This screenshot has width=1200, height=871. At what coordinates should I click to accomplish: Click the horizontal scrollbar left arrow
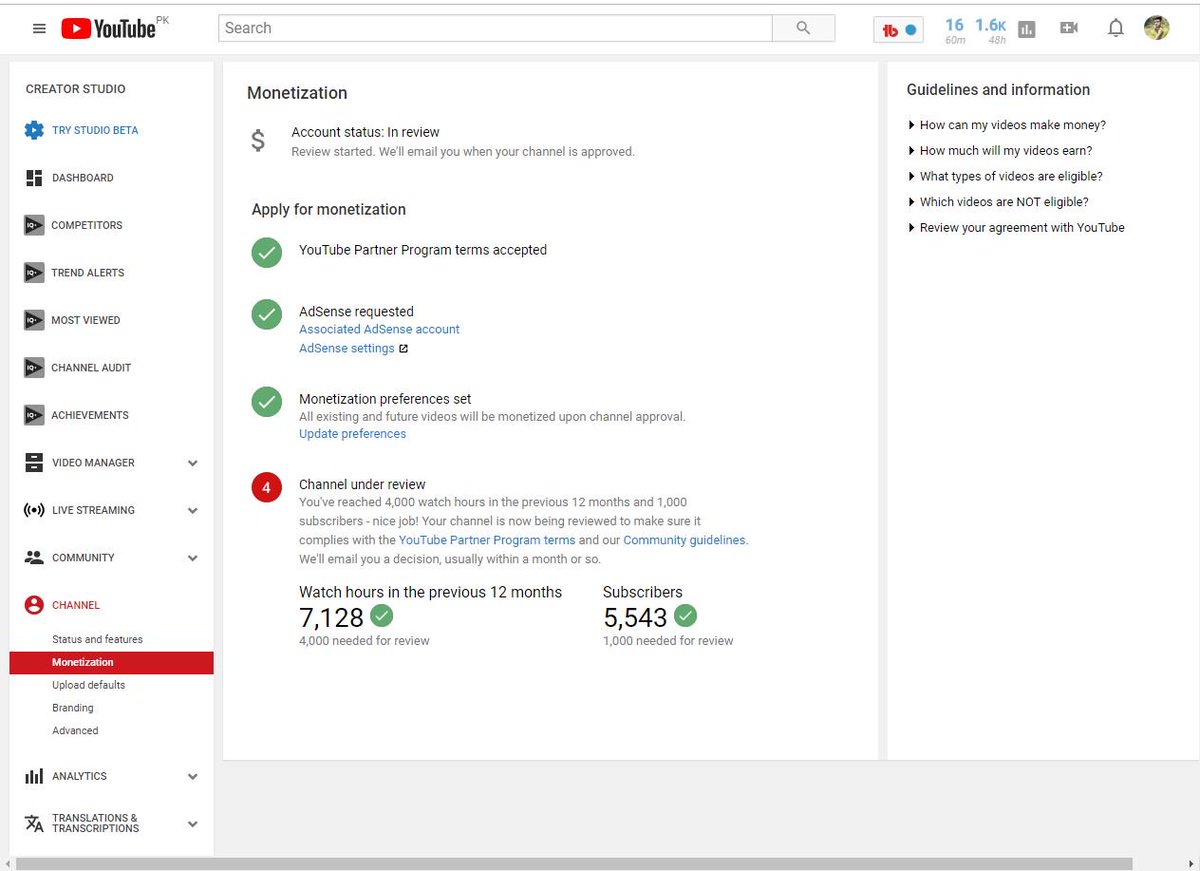pyautogui.click(x=8, y=863)
